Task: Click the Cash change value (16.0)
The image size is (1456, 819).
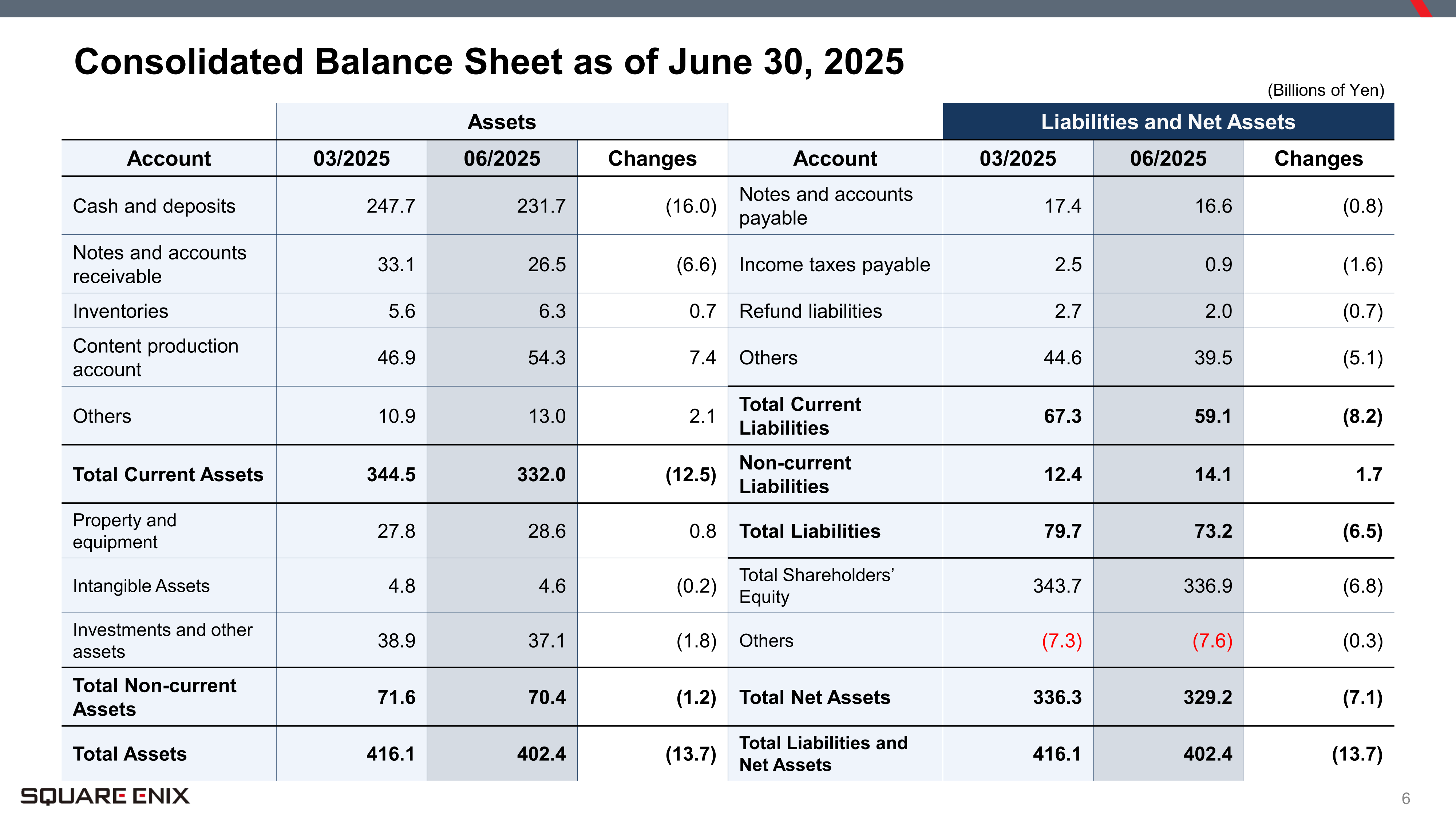Action: pyautogui.click(x=691, y=206)
